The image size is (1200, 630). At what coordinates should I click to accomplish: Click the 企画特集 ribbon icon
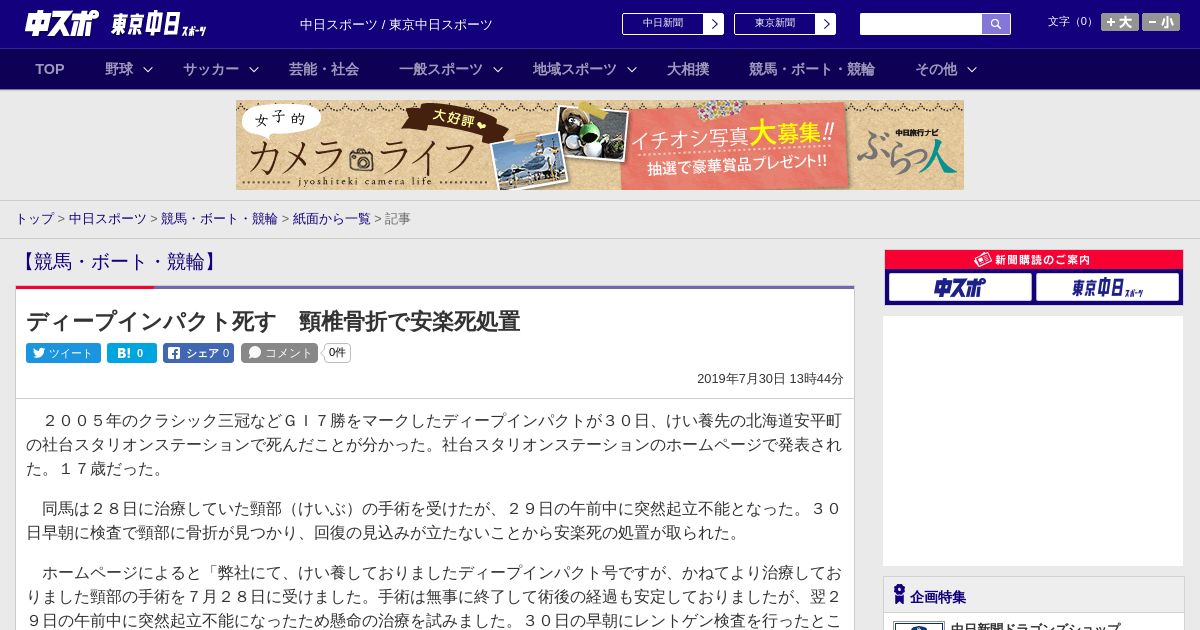[x=899, y=595]
